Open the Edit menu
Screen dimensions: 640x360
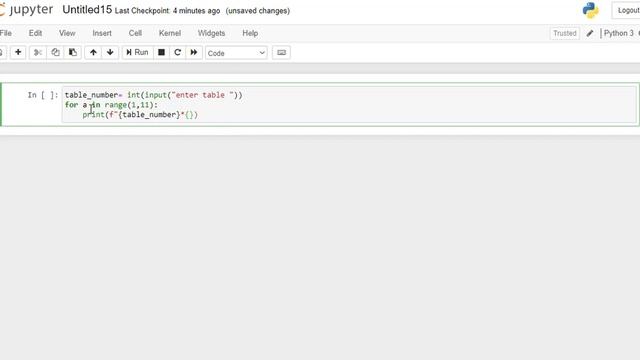click(x=35, y=33)
